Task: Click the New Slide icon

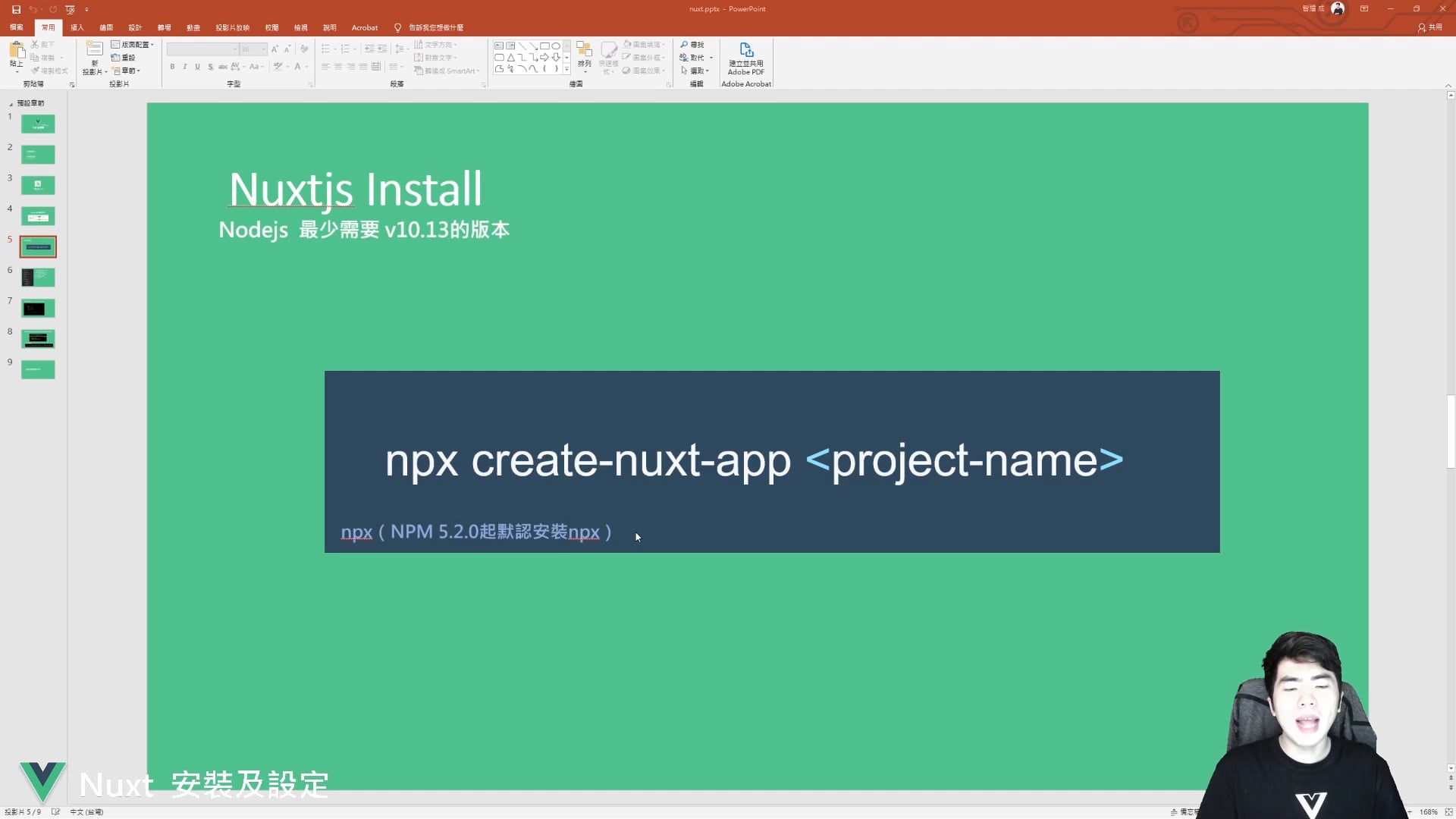Action: click(94, 50)
